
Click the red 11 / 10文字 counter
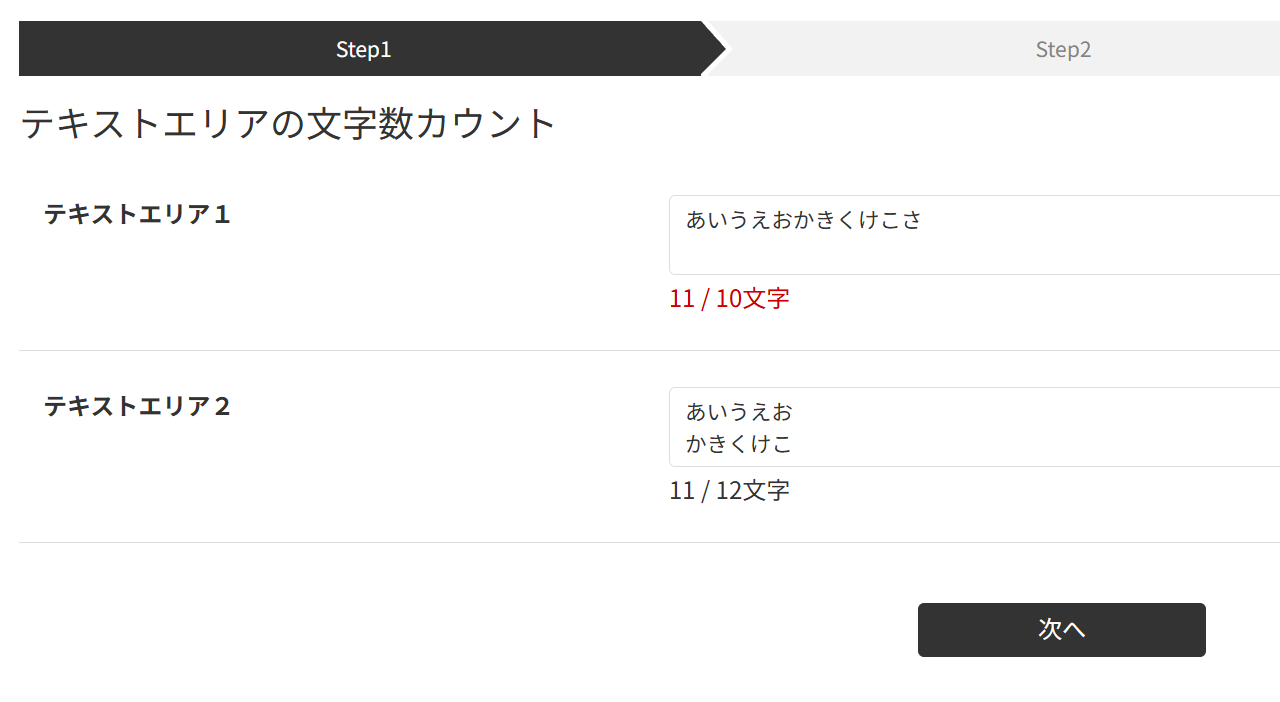pyautogui.click(x=729, y=299)
